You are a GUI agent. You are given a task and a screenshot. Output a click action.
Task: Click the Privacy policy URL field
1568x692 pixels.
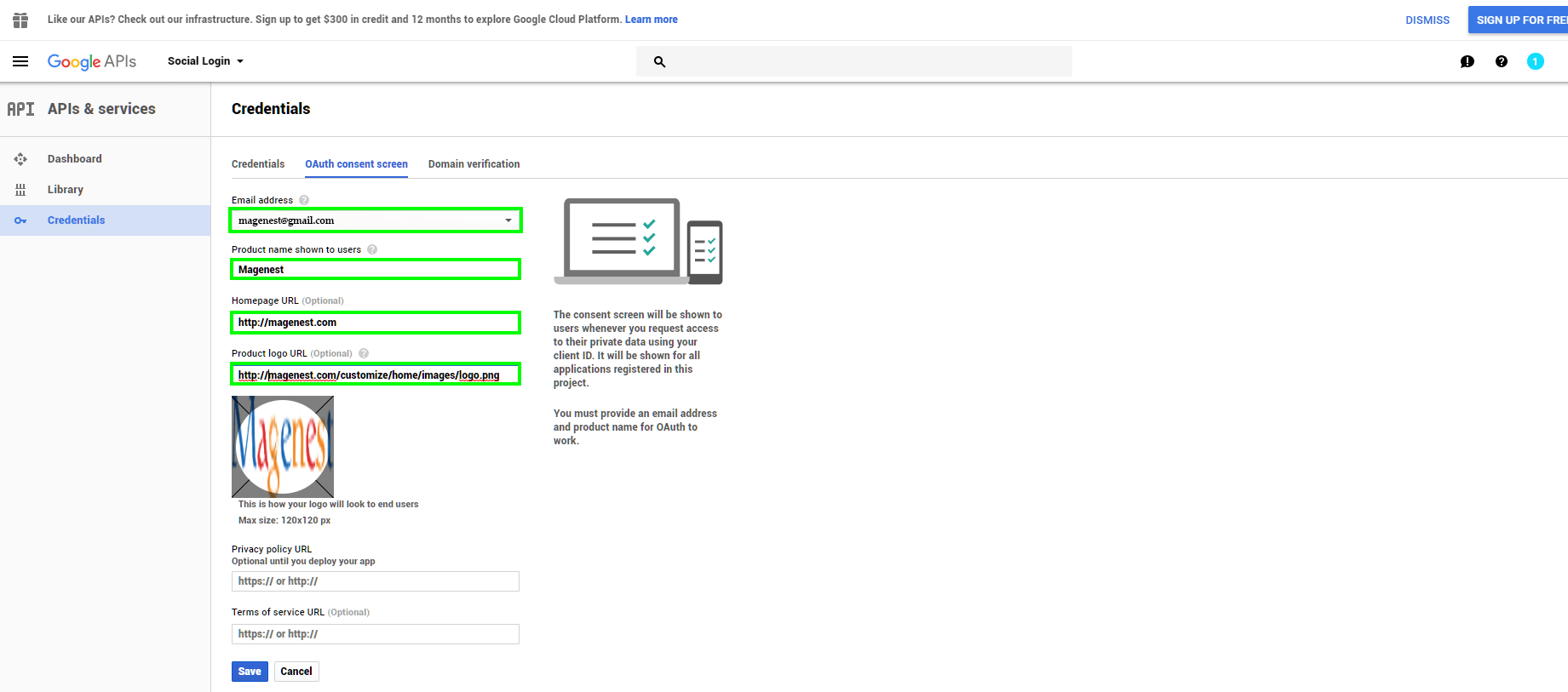click(376, 581)
